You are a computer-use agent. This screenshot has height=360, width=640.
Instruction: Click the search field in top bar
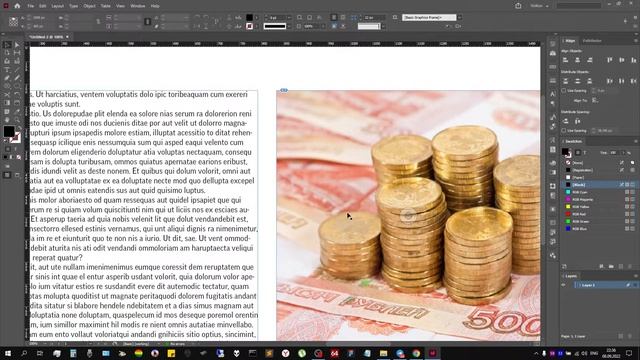(578, 6)
